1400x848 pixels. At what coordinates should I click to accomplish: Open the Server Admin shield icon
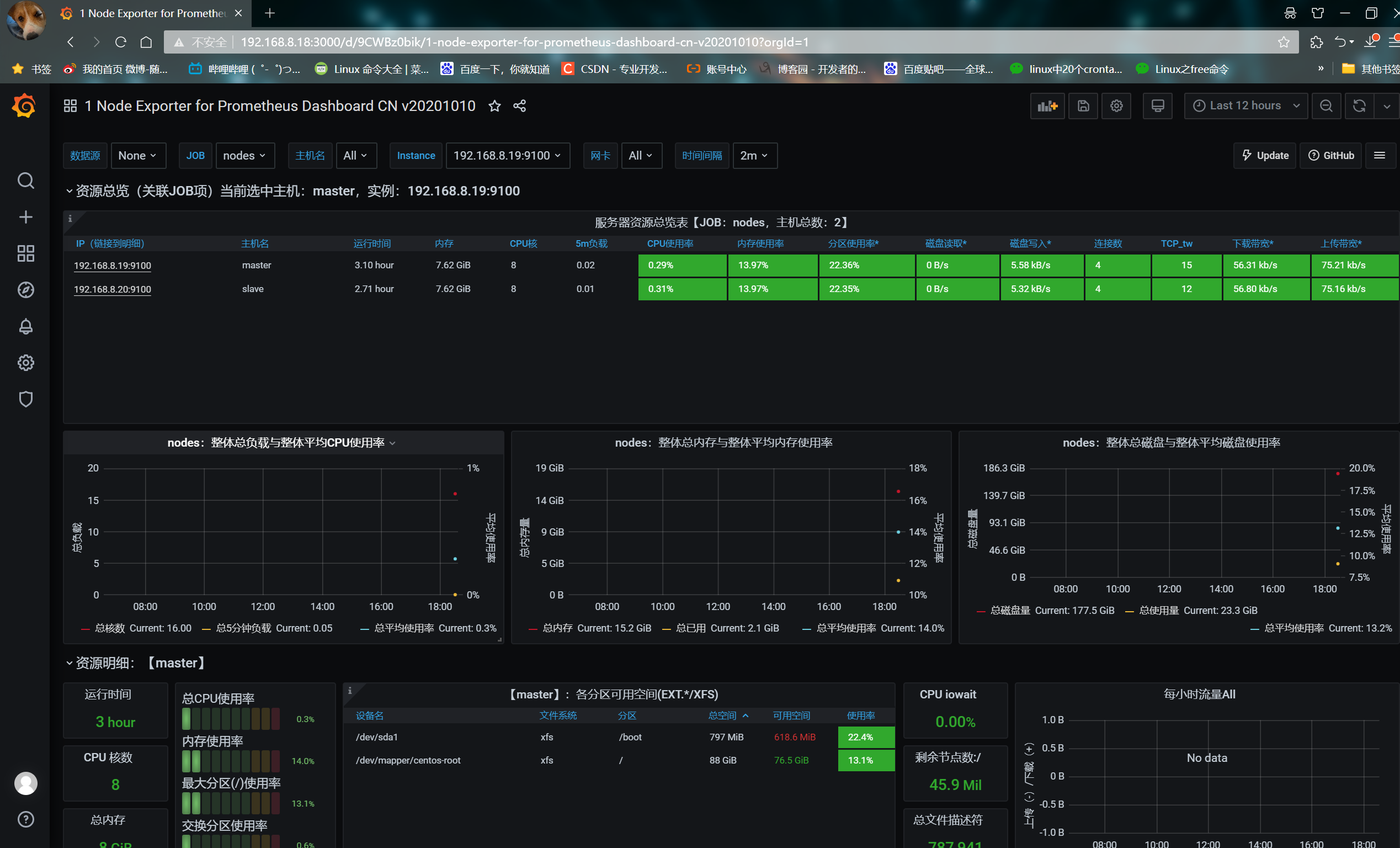point(25,399)
